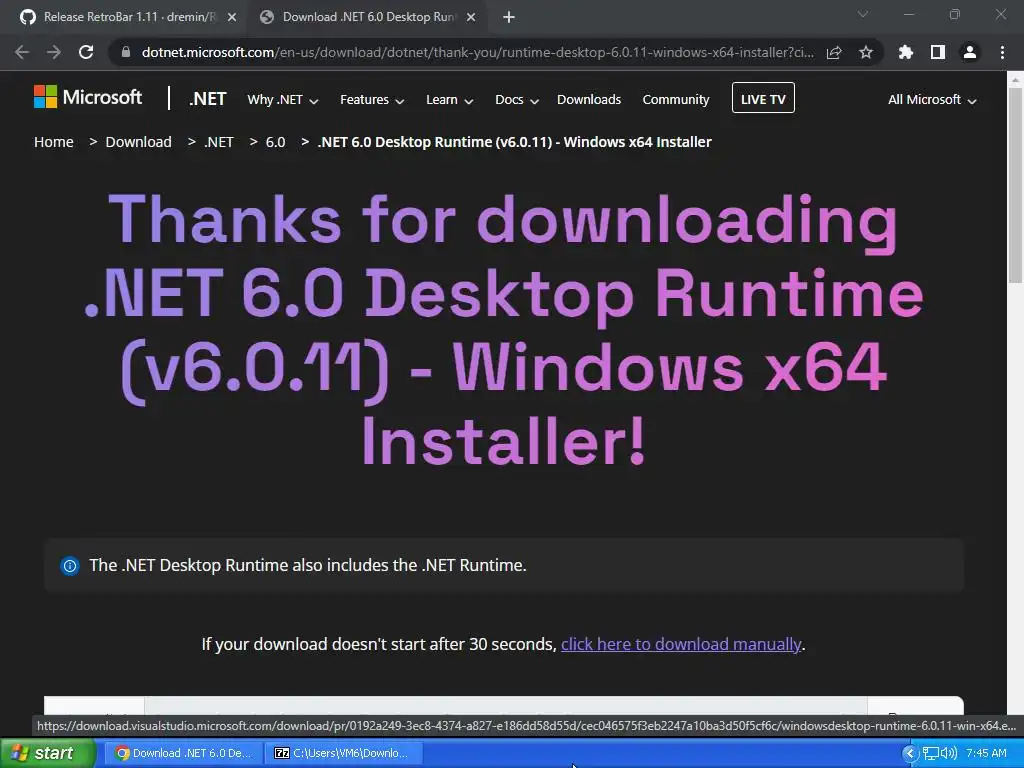The width and height of the screenshot is (1024, 768).
Task: Open the Chrome three-dot menu
Action: 1002,52
